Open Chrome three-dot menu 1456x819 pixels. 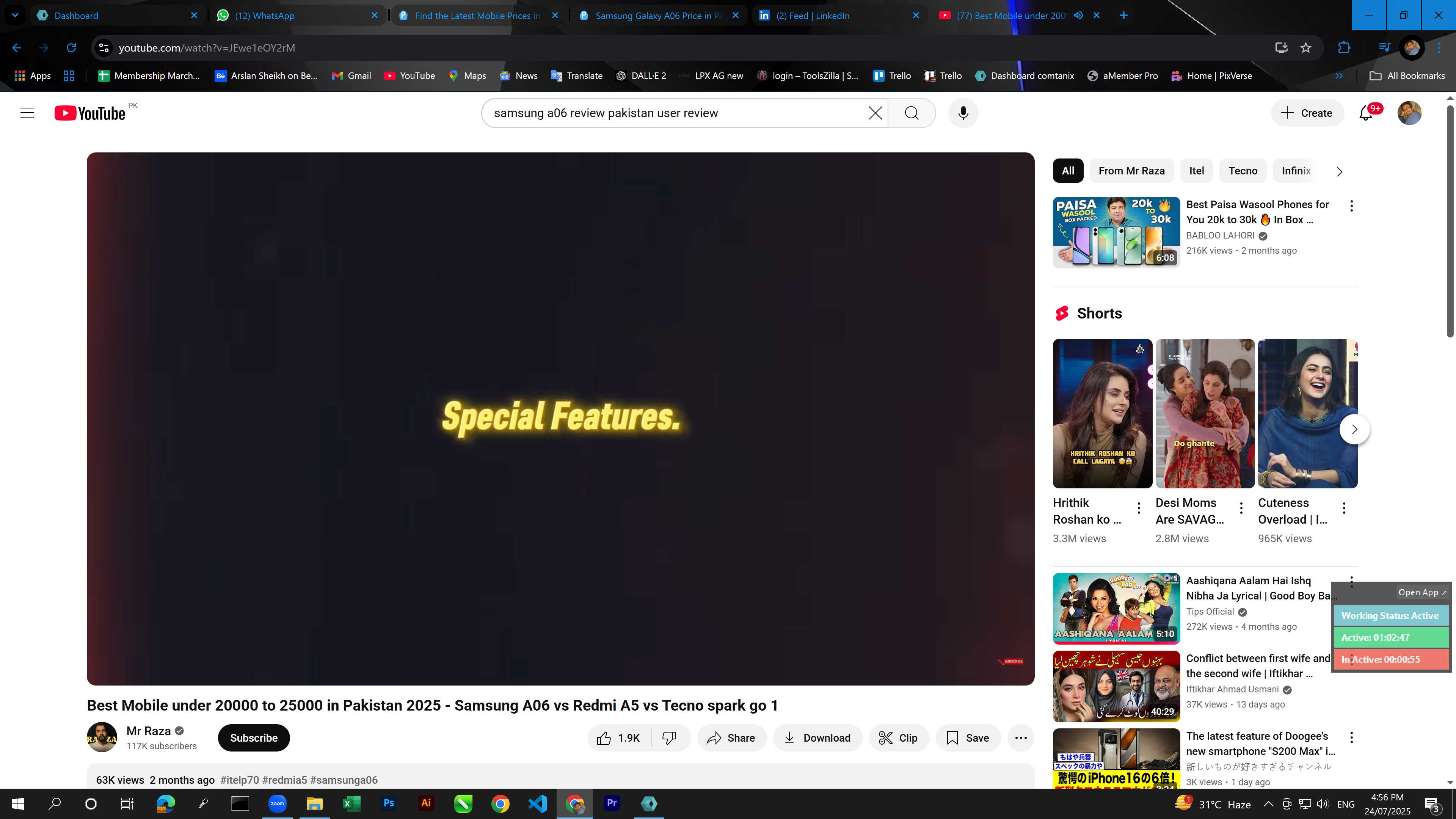pos(1440,48)
